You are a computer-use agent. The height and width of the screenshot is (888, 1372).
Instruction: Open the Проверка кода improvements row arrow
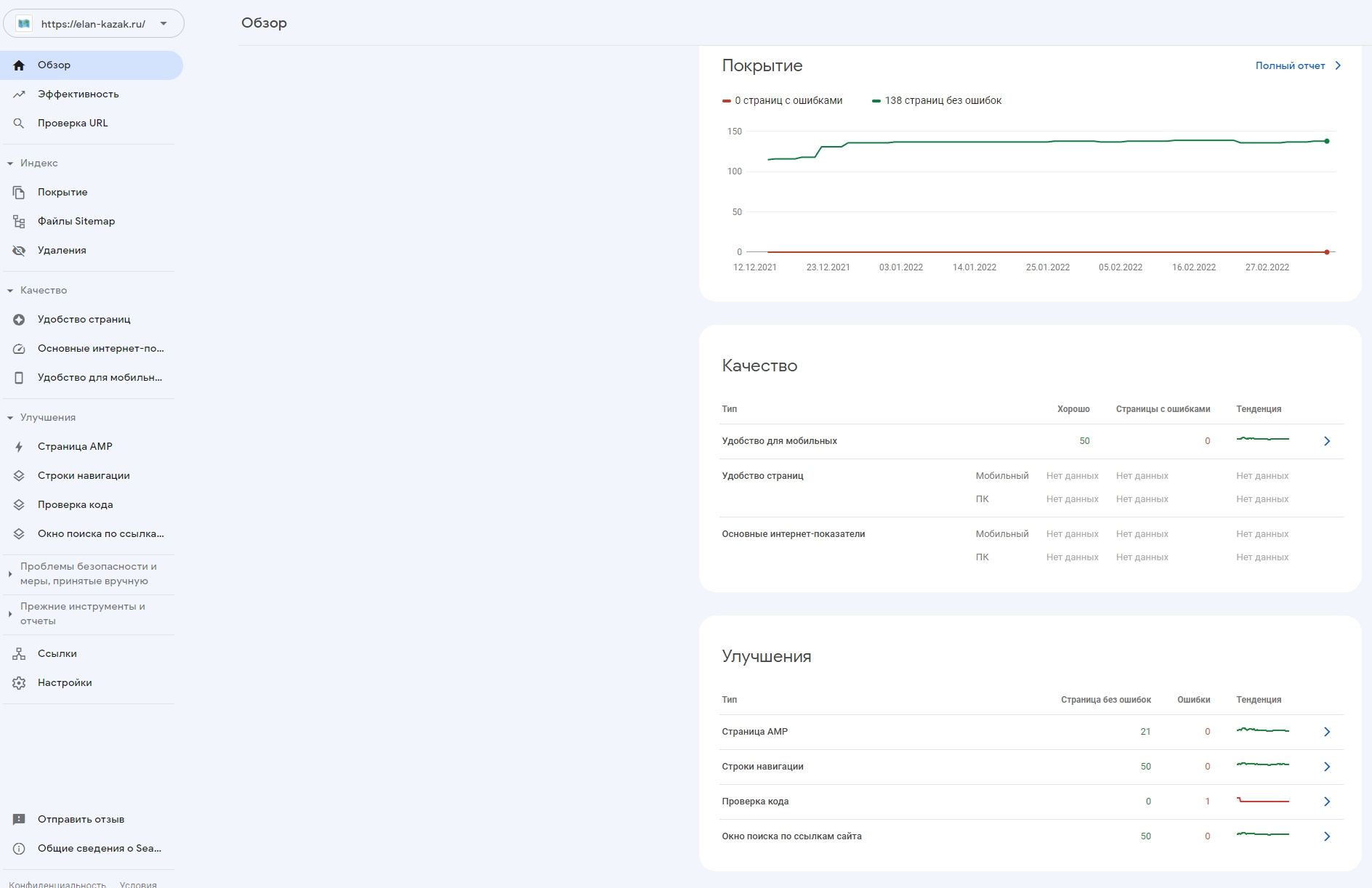point(1326,802)
